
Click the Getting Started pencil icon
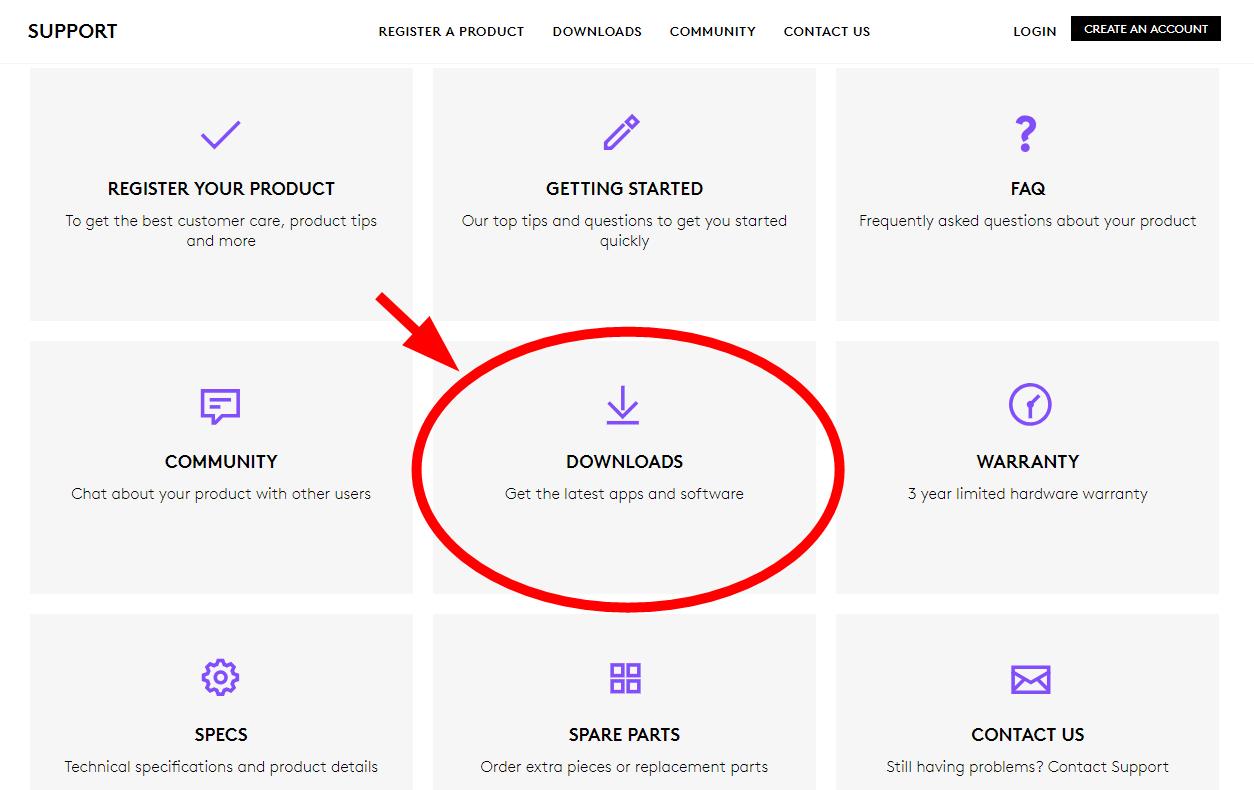pyautogui.click(x=622, y=133)
